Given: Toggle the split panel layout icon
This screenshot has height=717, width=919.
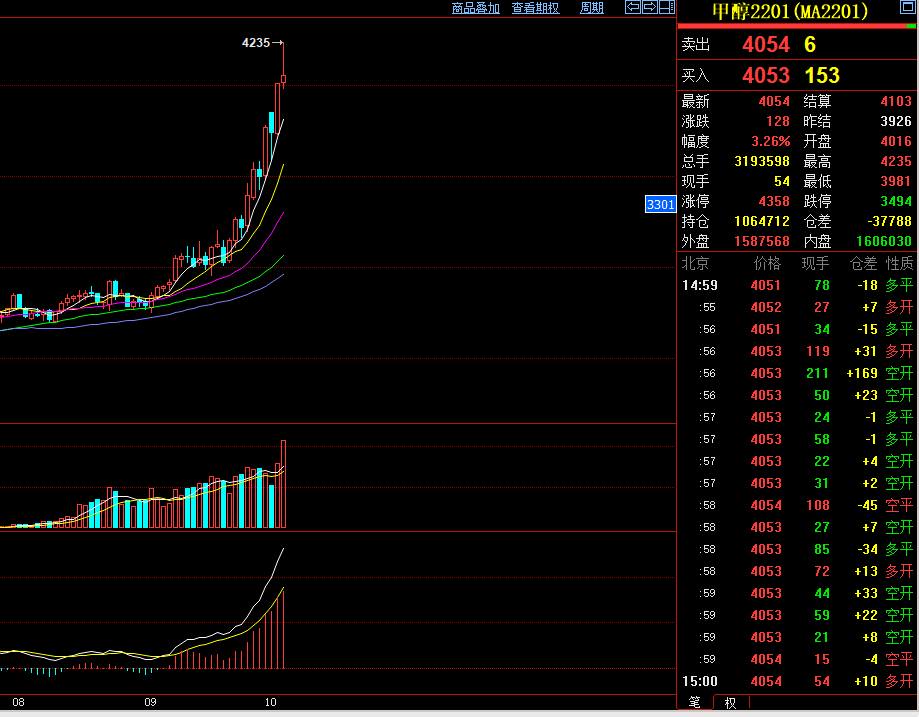Looking at the screenshot, I should point(666,8).
